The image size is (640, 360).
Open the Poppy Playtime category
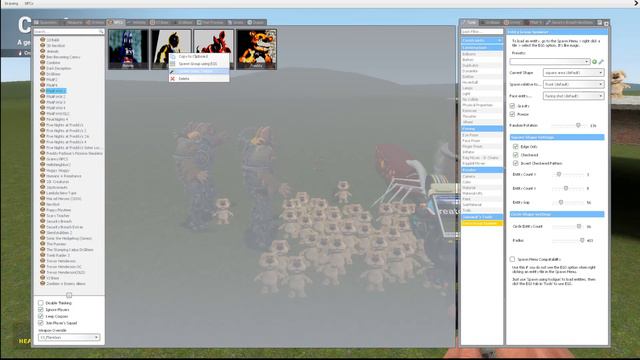(x=58, y=210)
